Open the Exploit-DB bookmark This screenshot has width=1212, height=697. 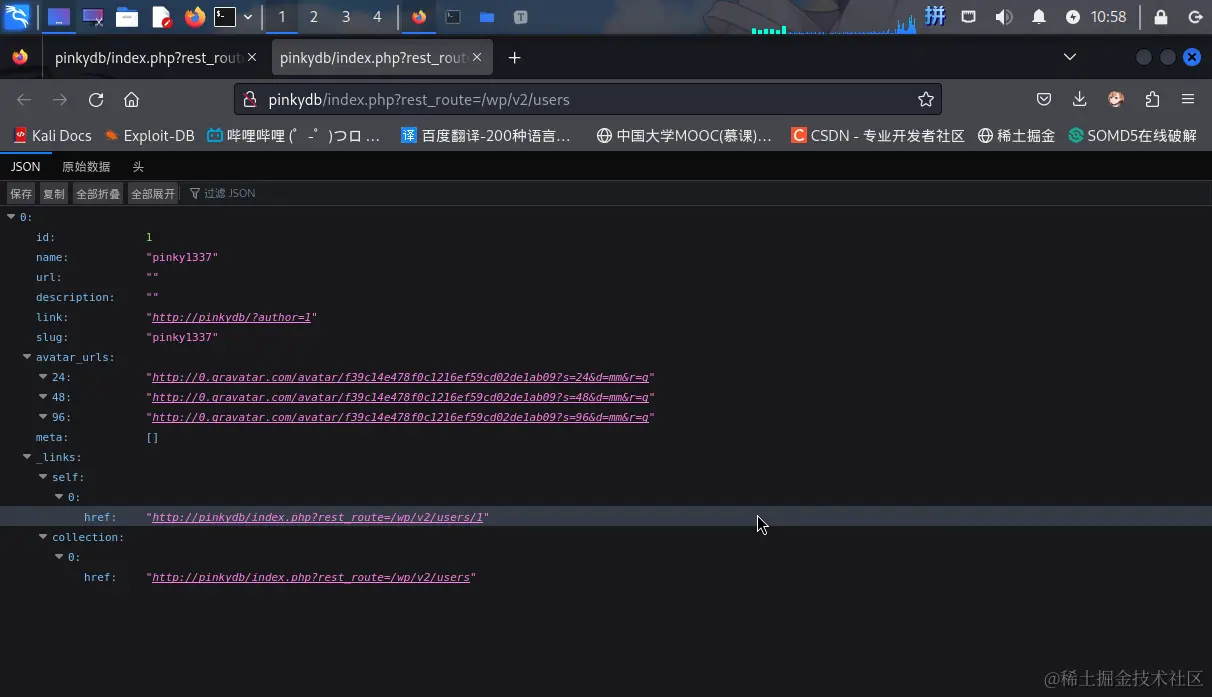149,135
